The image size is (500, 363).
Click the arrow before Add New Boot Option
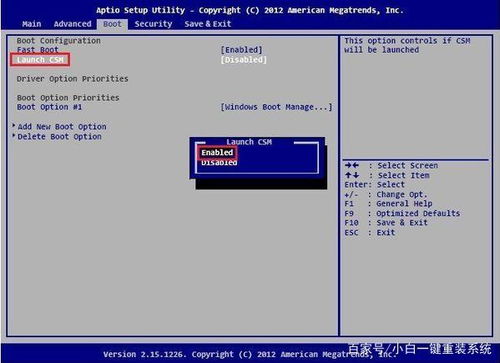coord(14,126)
